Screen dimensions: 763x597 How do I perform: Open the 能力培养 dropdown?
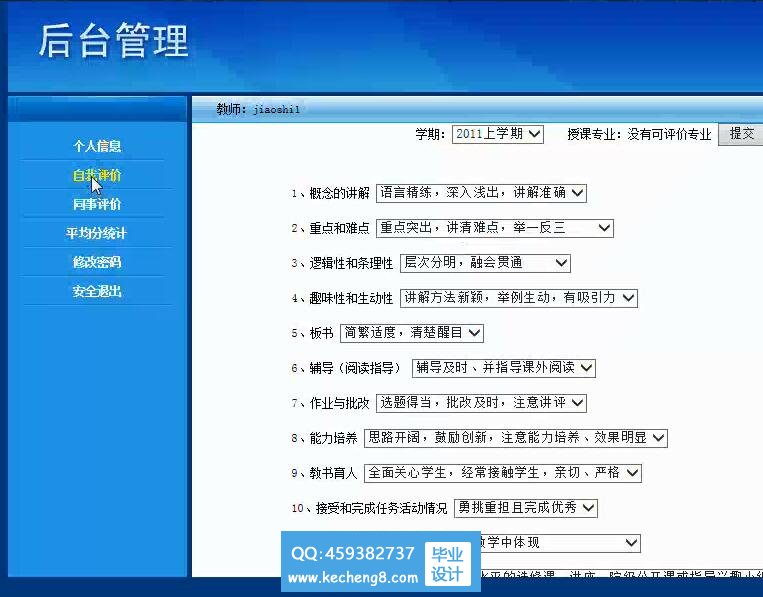[516, 438]
